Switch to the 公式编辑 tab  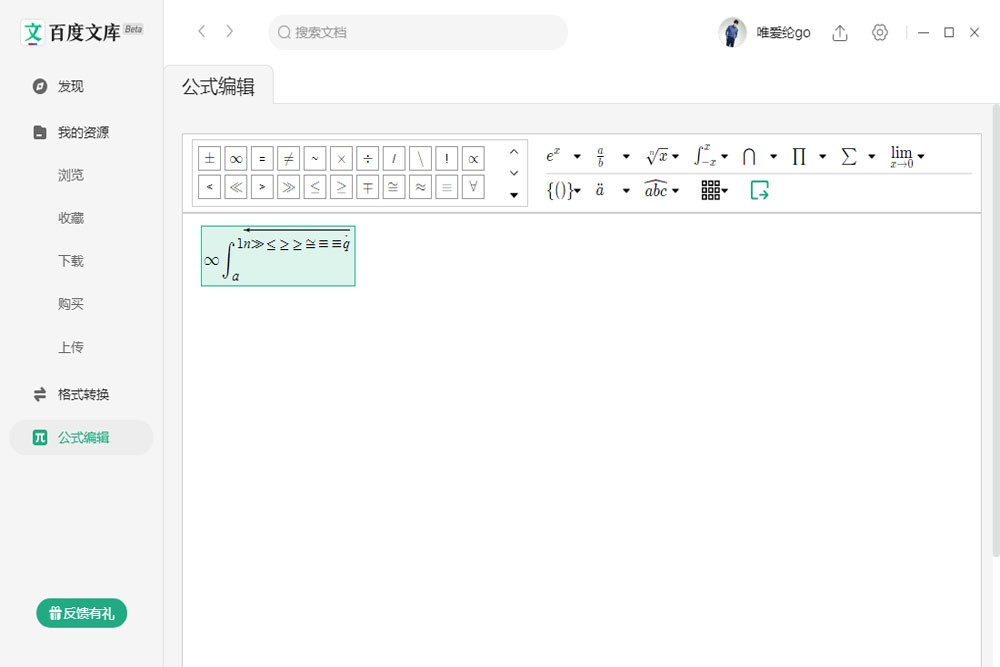[x=220, y=86]
